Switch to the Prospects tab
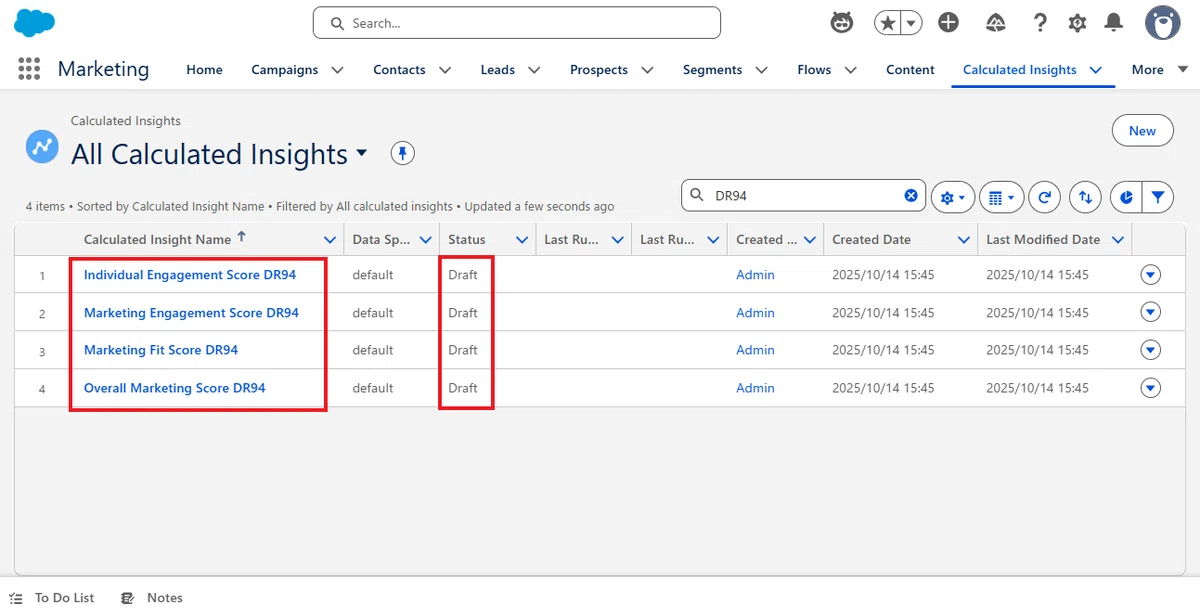 coord(599,70)
